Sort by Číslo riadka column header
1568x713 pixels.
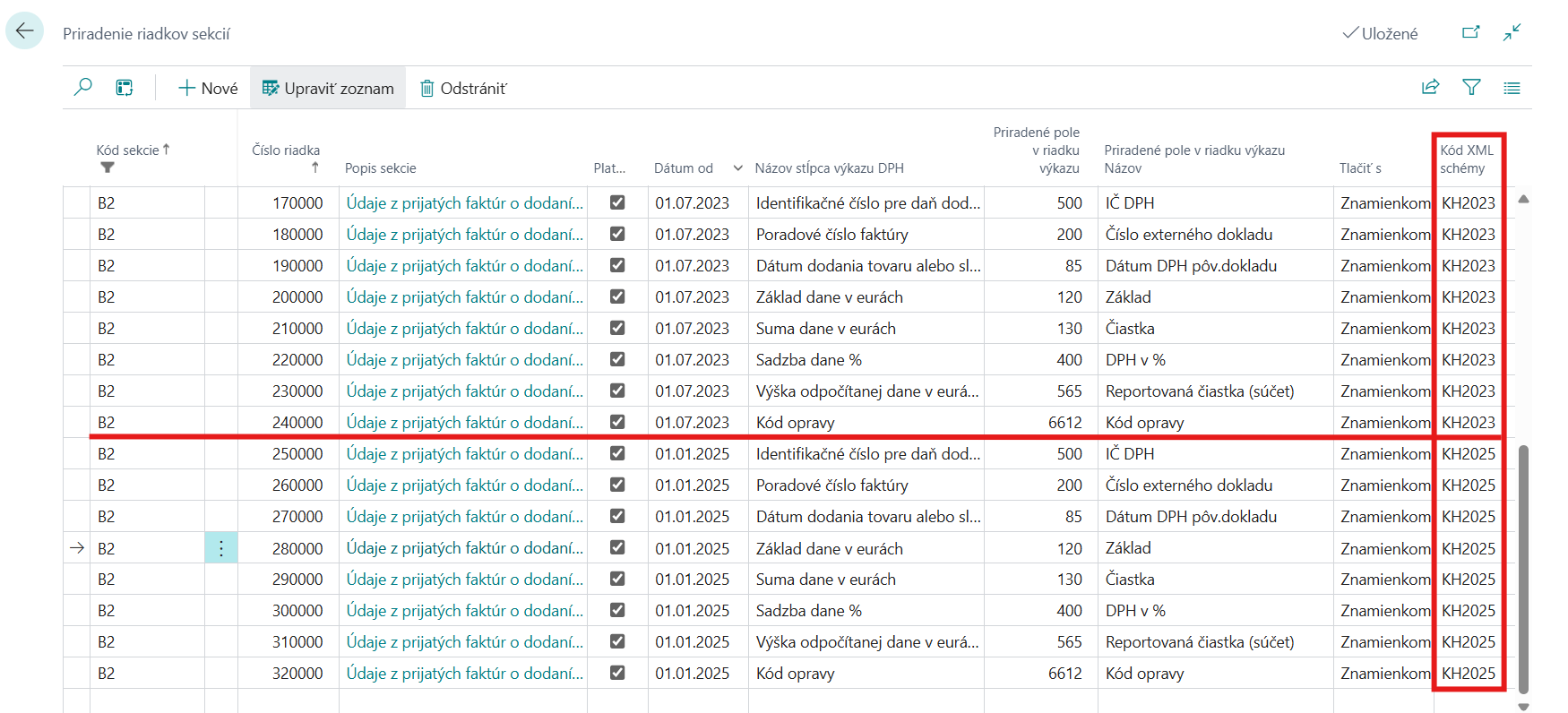285,150
